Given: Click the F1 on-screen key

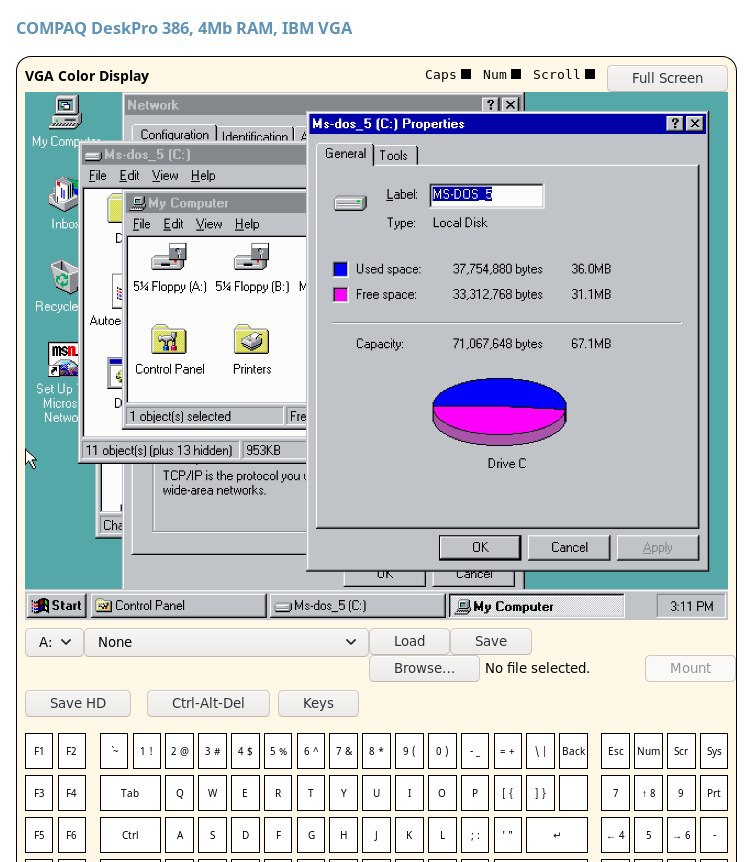Looking at the screenshot, I should point(39,751).
